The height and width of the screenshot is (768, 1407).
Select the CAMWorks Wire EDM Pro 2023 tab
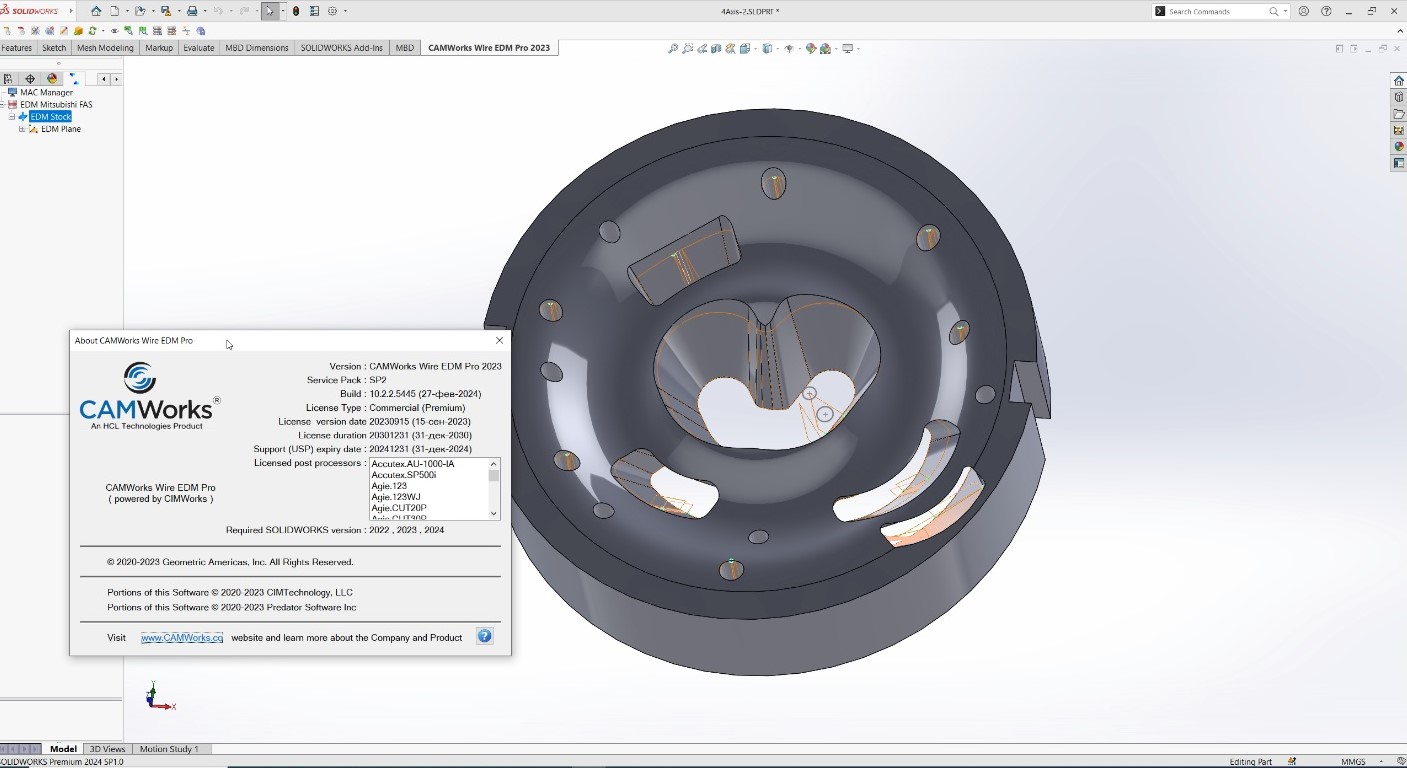(x=489, y=48)
